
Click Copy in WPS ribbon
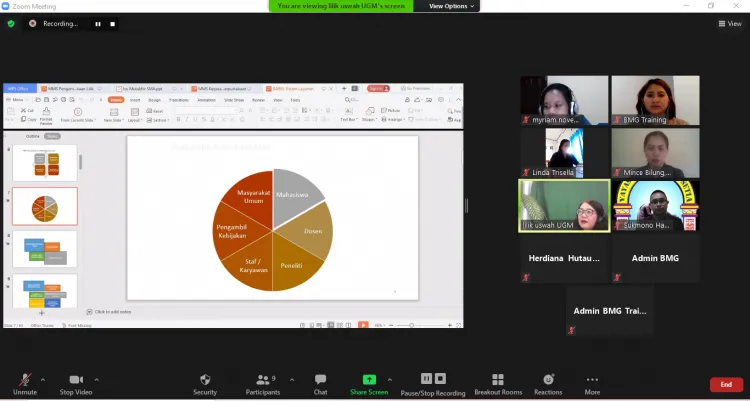(28, 119)
